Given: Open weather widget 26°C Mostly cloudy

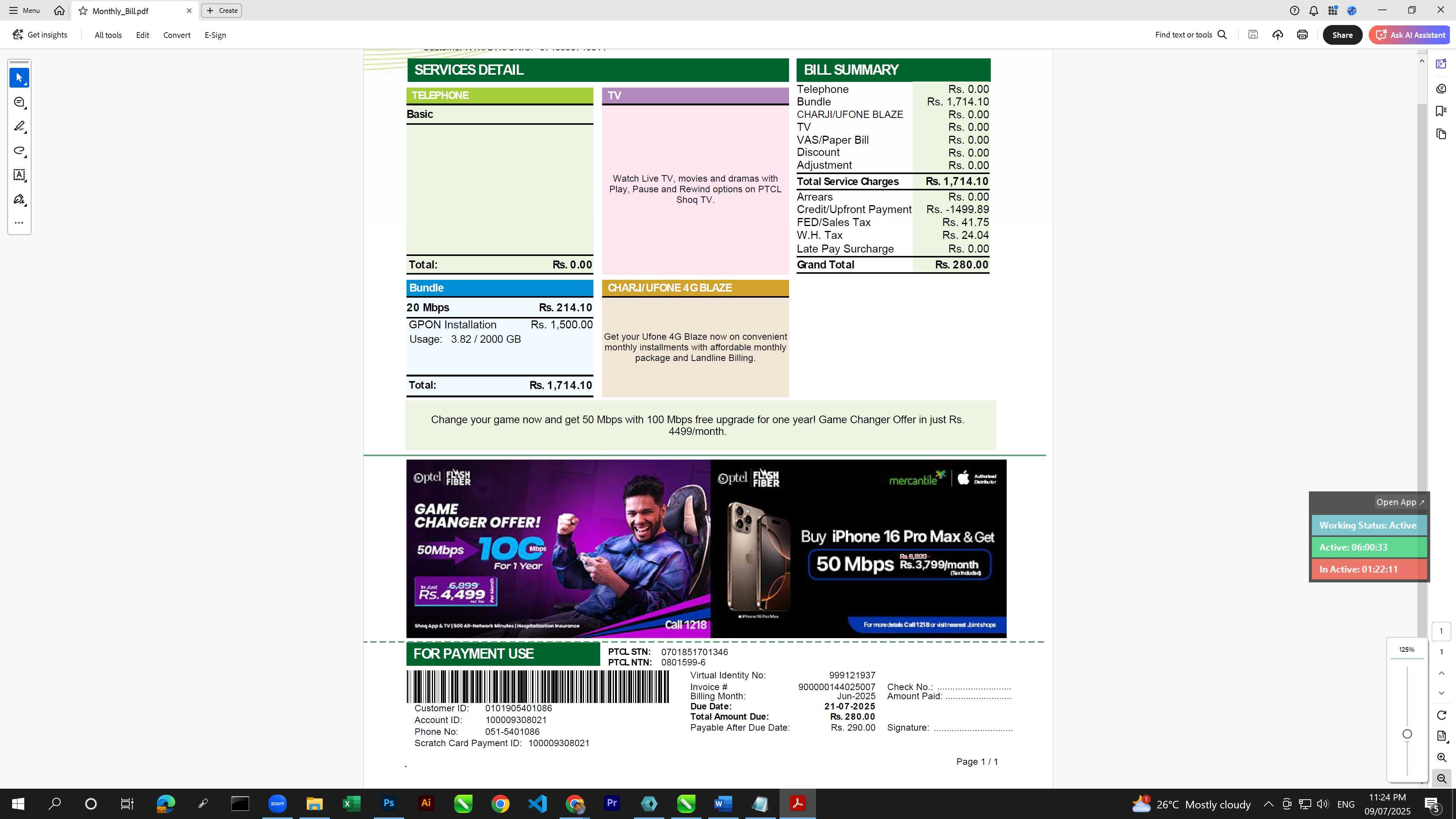Looking at the screenshot, I should pos(1191,804).
